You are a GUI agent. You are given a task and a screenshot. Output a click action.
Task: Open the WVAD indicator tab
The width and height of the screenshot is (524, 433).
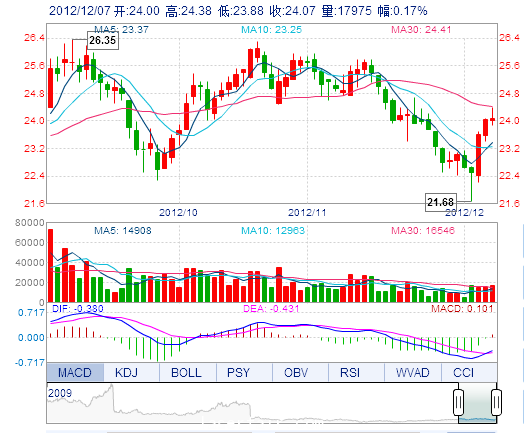click(413, 372)
